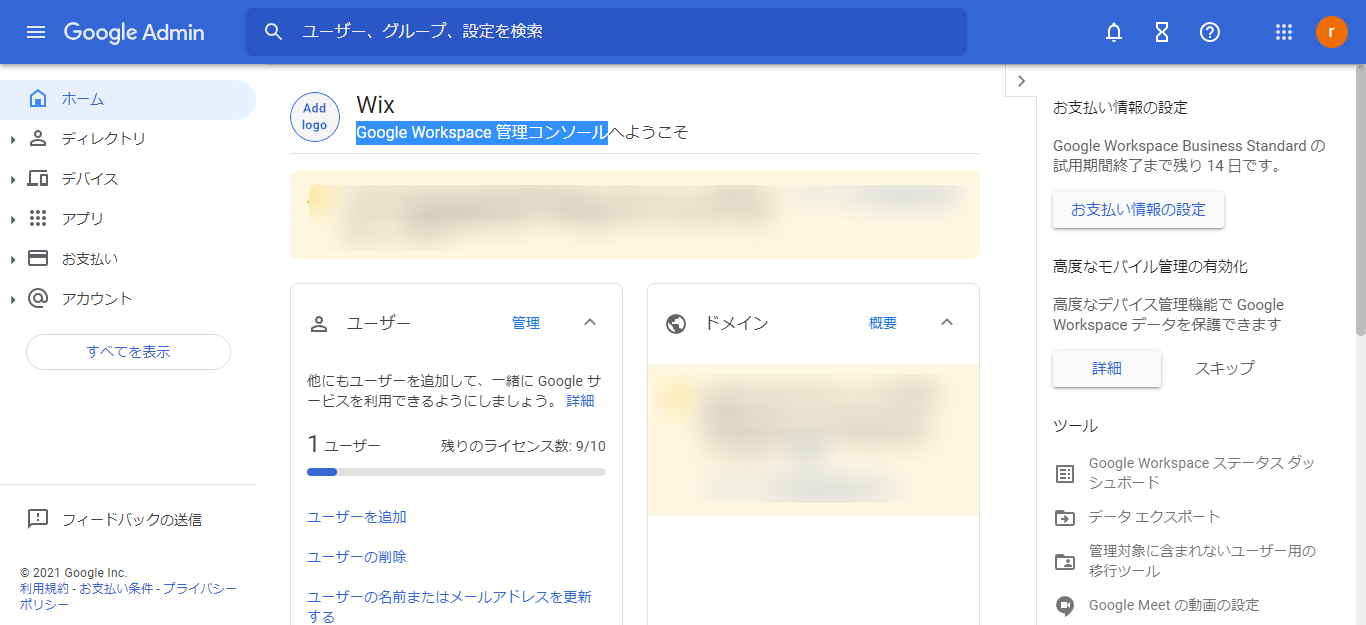The width and height of the screenshot is (1366, 625).
Task: Click the highlighted Google Workspace 管理コンソール text
Action: [x=482, y=132]
